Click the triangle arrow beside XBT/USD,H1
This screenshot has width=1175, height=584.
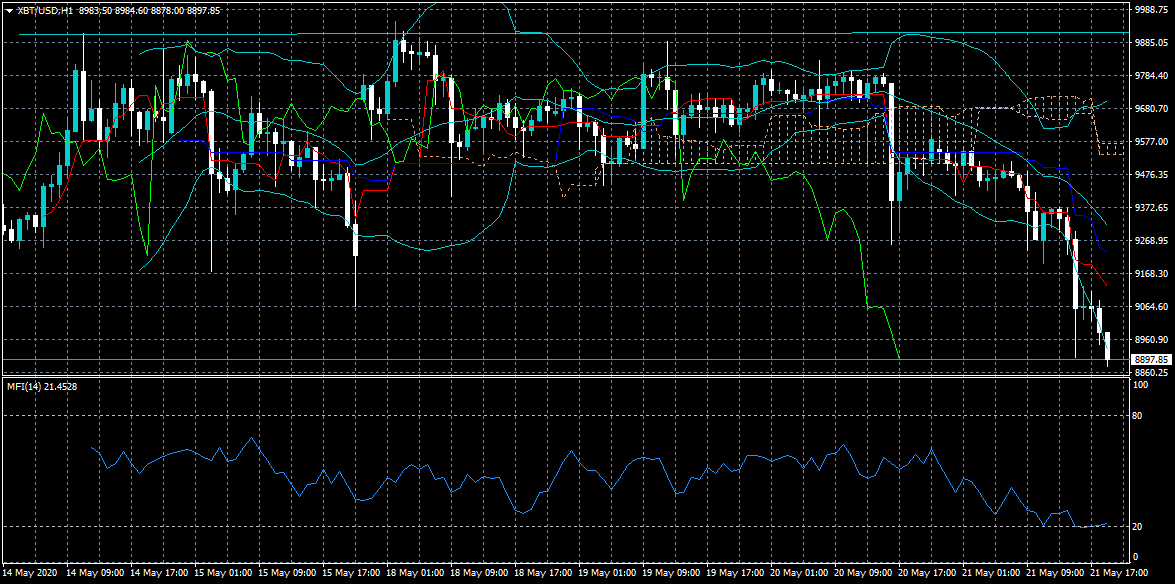click(x=8, y=10)
